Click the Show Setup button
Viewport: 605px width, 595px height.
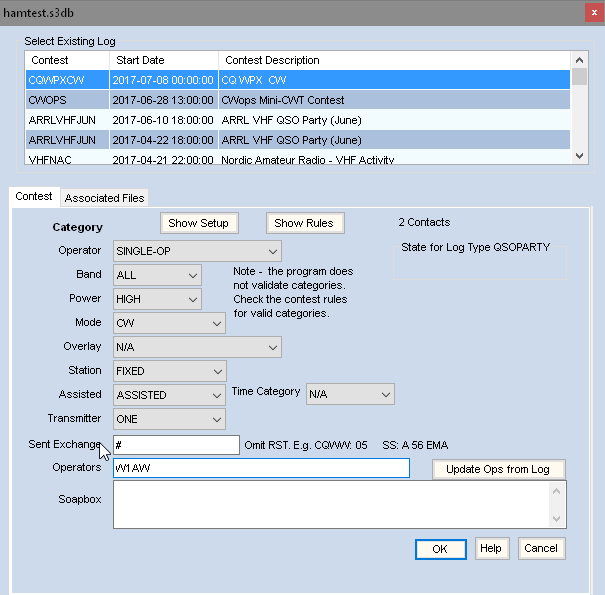pyautogui.click(x=199, y=223)
